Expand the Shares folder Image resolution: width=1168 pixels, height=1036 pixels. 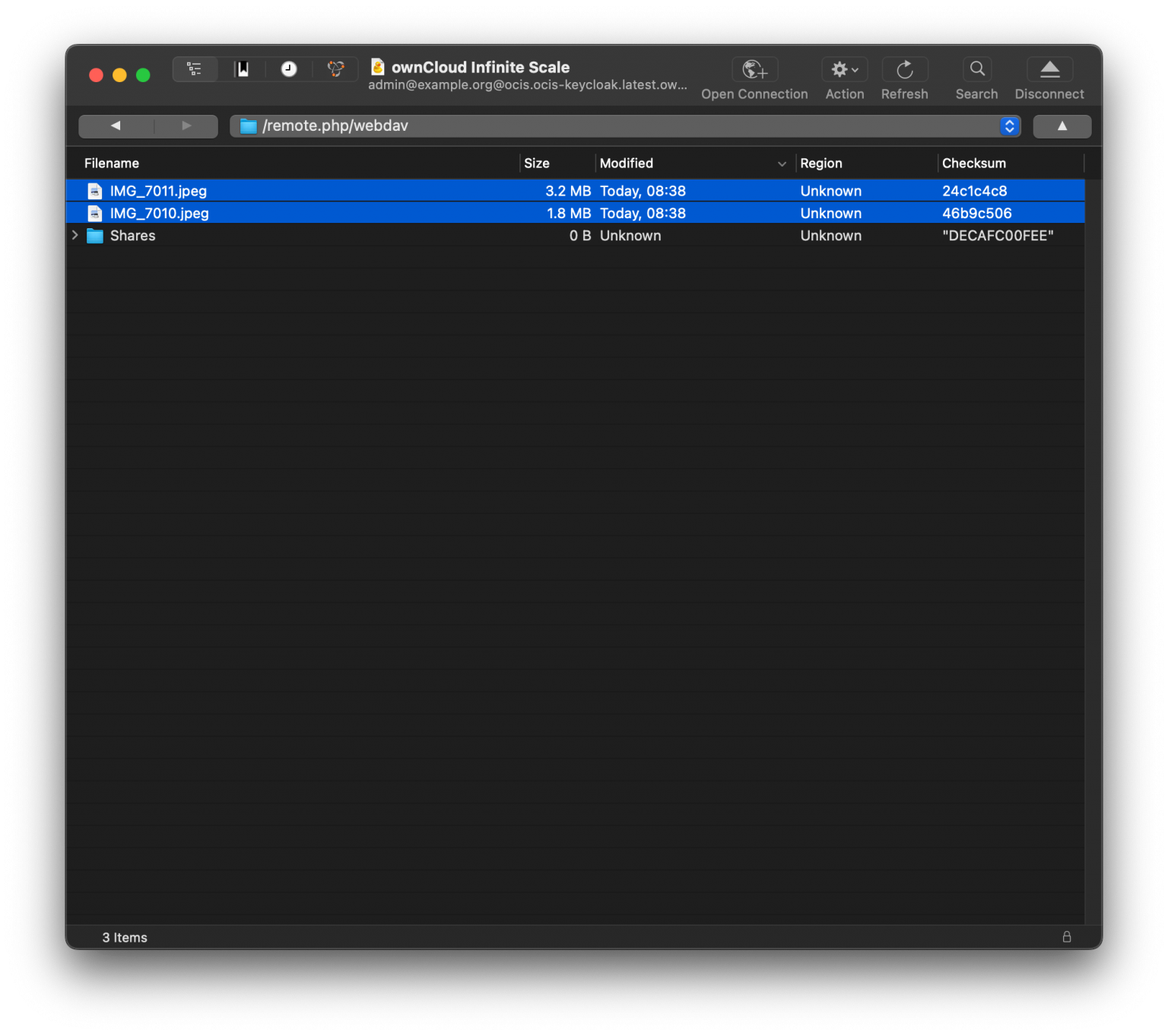75,235
